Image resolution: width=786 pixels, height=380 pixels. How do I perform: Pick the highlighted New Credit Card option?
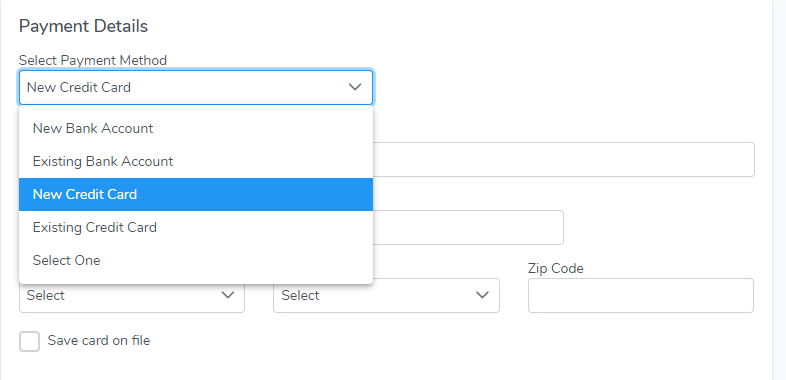(196, 195)
